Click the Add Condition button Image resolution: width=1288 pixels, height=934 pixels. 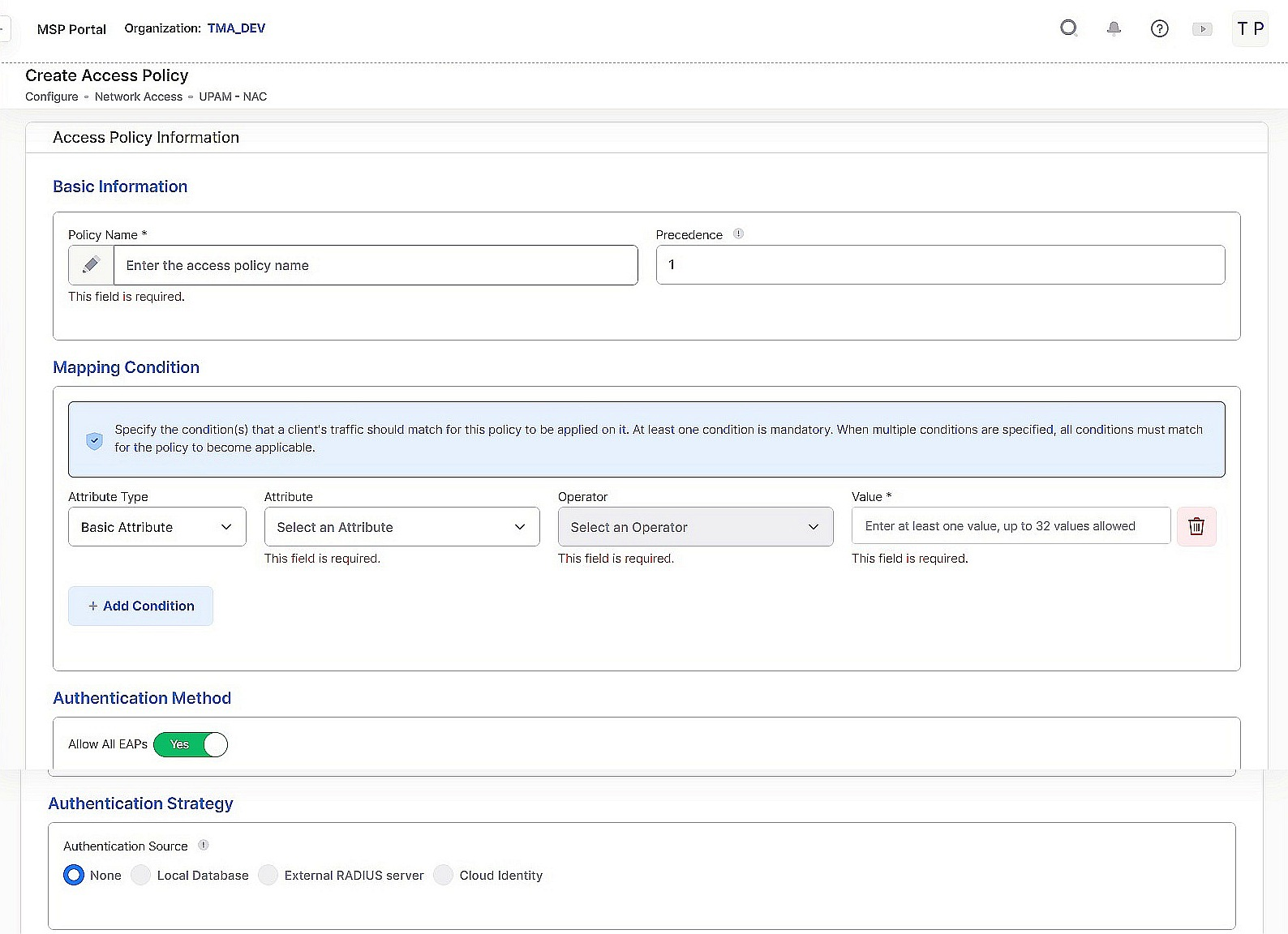[x=140, y=606]
